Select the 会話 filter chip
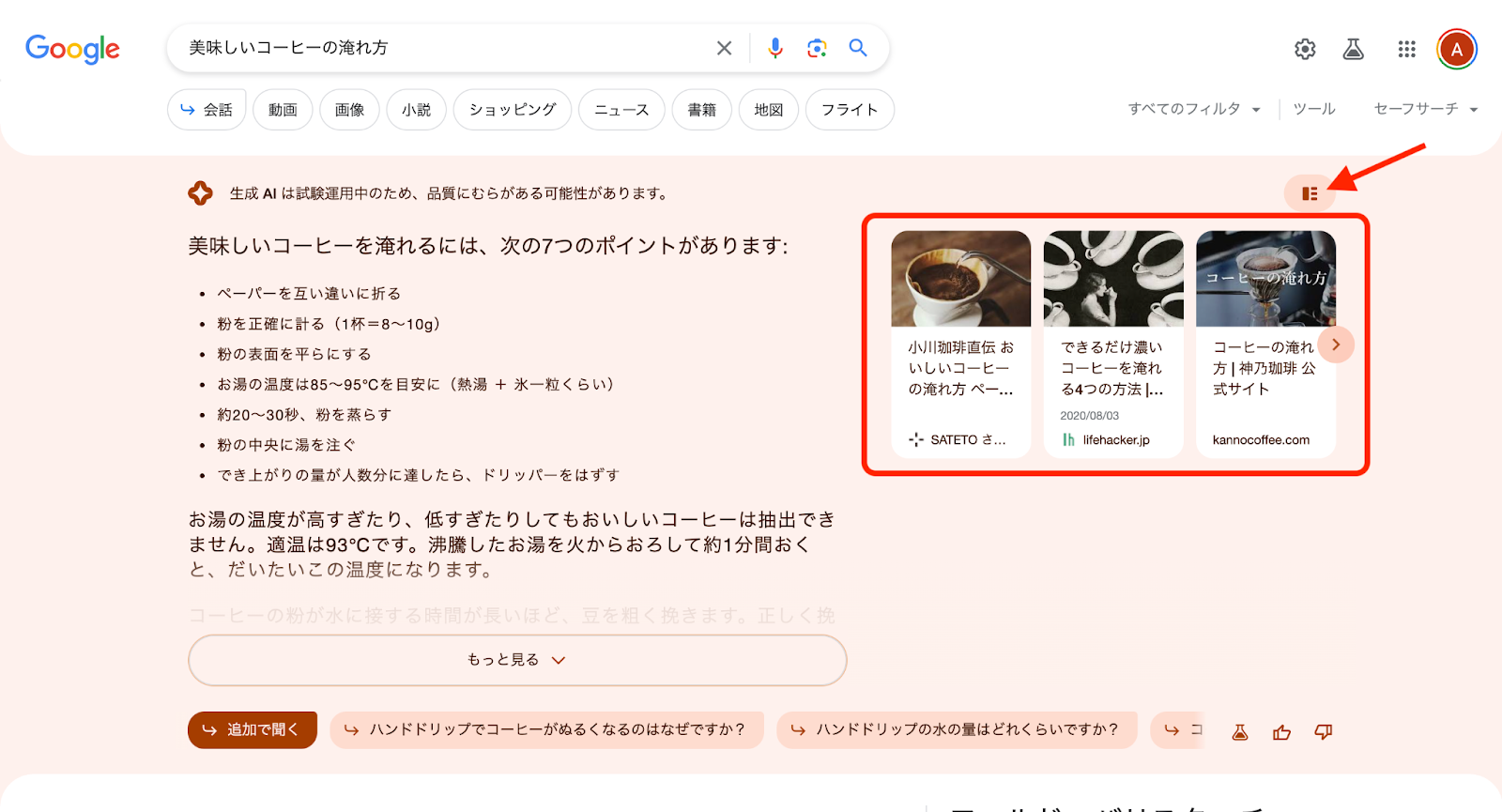 tap(207, 110)
